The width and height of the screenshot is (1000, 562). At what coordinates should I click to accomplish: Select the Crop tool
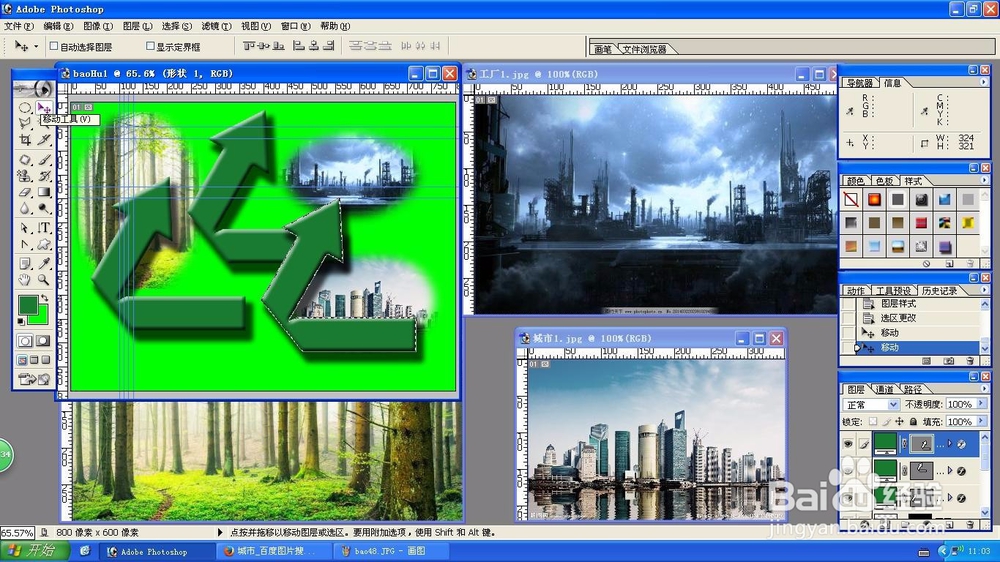coord(25,138)
